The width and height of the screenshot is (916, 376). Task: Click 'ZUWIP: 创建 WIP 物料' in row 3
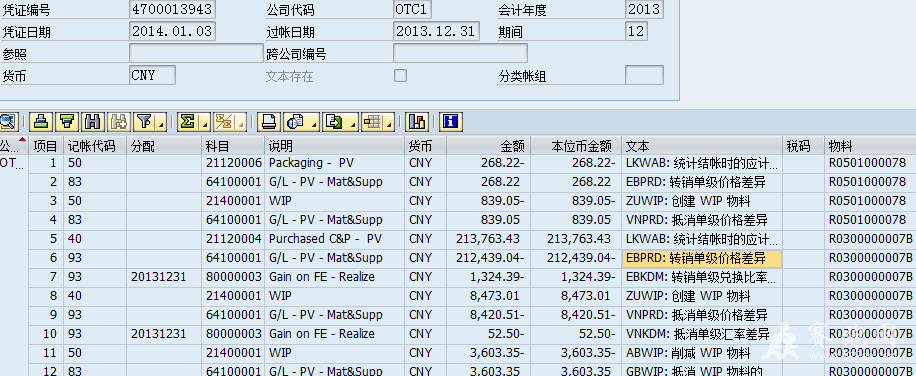[x=702, y=201]
